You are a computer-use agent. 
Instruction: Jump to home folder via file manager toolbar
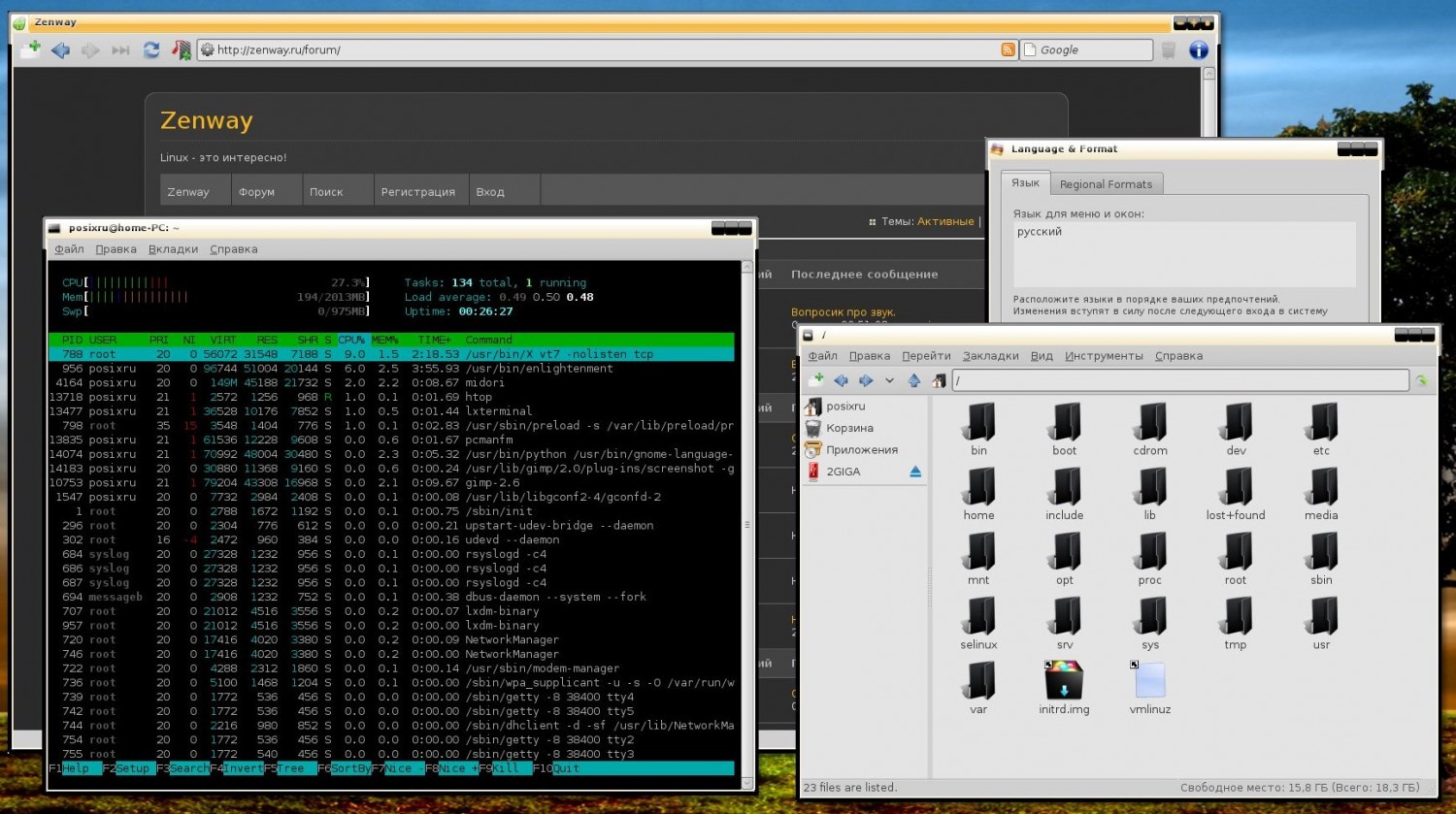939,381
